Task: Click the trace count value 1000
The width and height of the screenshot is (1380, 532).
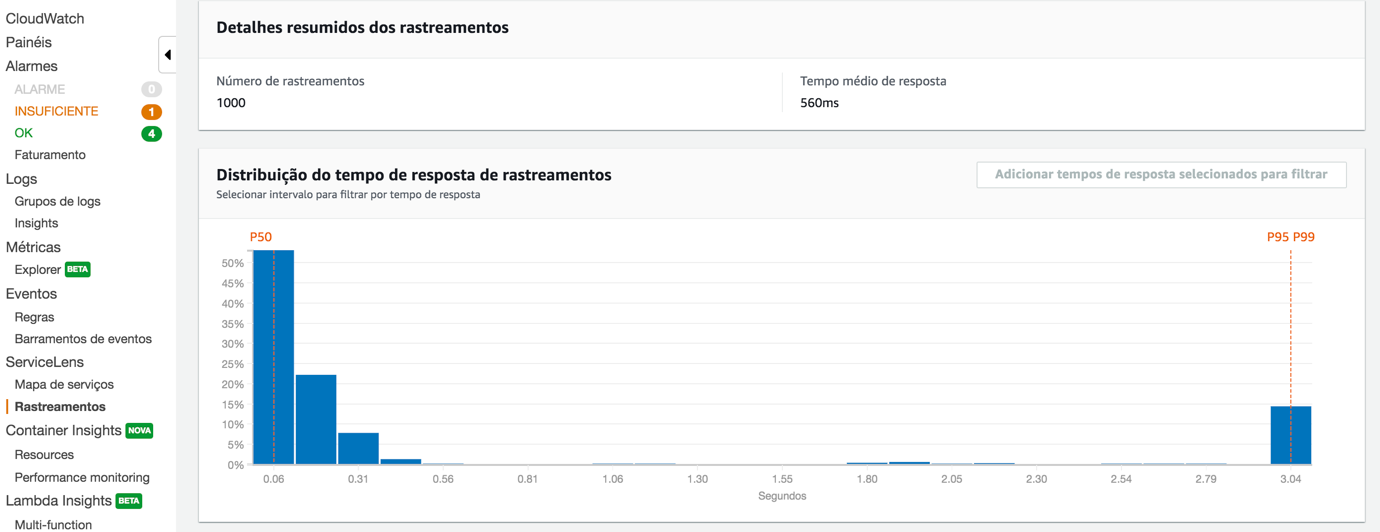Action: 231,103
